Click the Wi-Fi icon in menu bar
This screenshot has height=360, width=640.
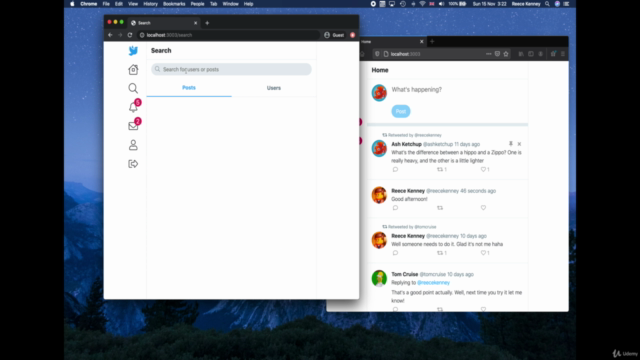point(422,4)
